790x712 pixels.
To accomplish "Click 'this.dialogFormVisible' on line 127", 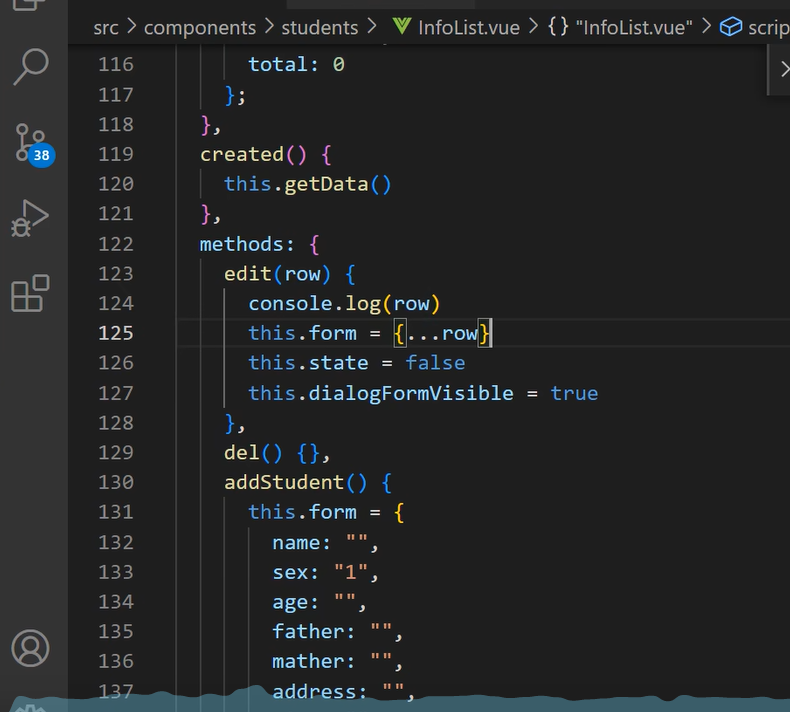I will tap(381, 394).
